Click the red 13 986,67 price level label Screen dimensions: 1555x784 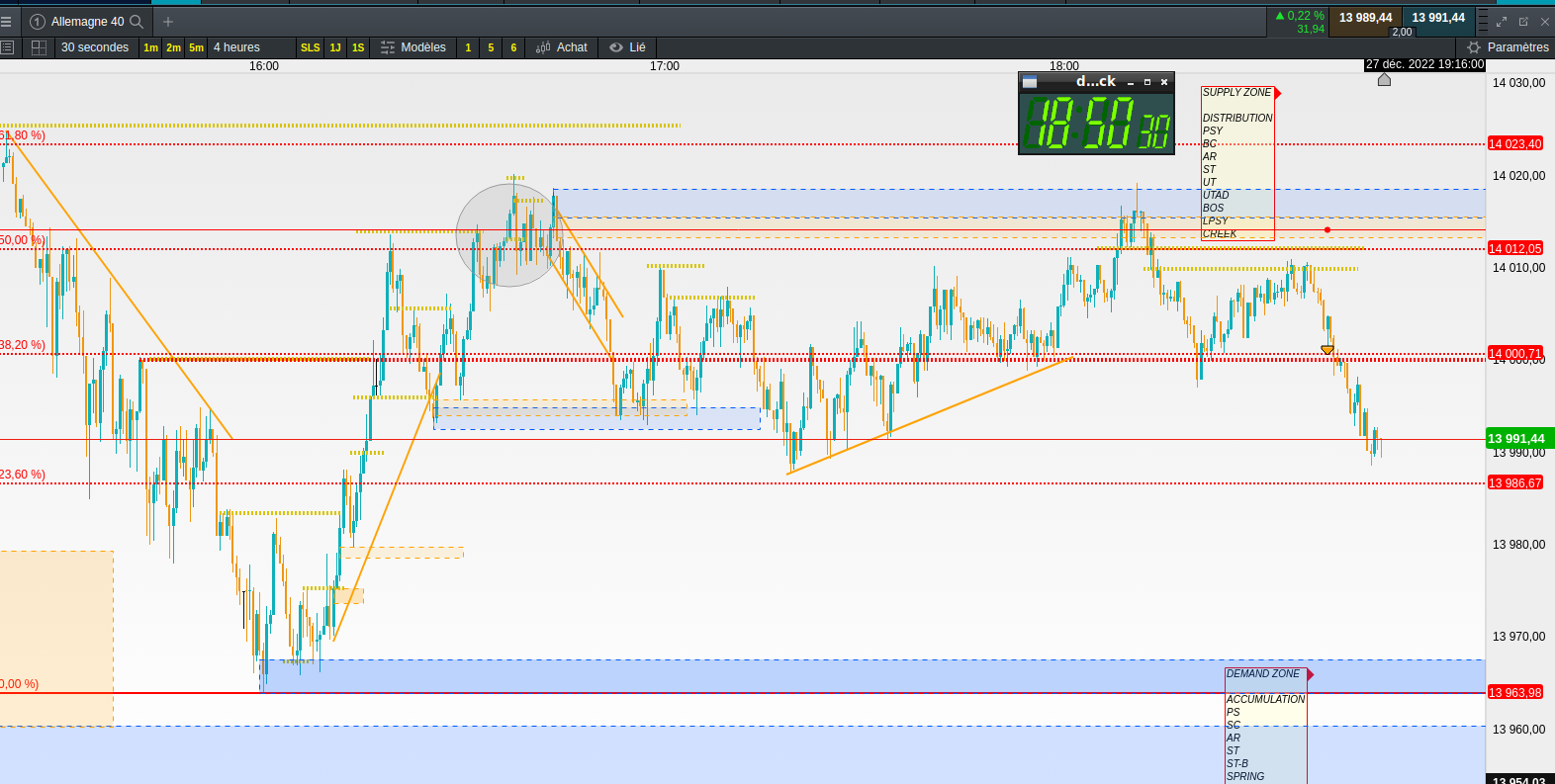click(x=1515, y=483)
